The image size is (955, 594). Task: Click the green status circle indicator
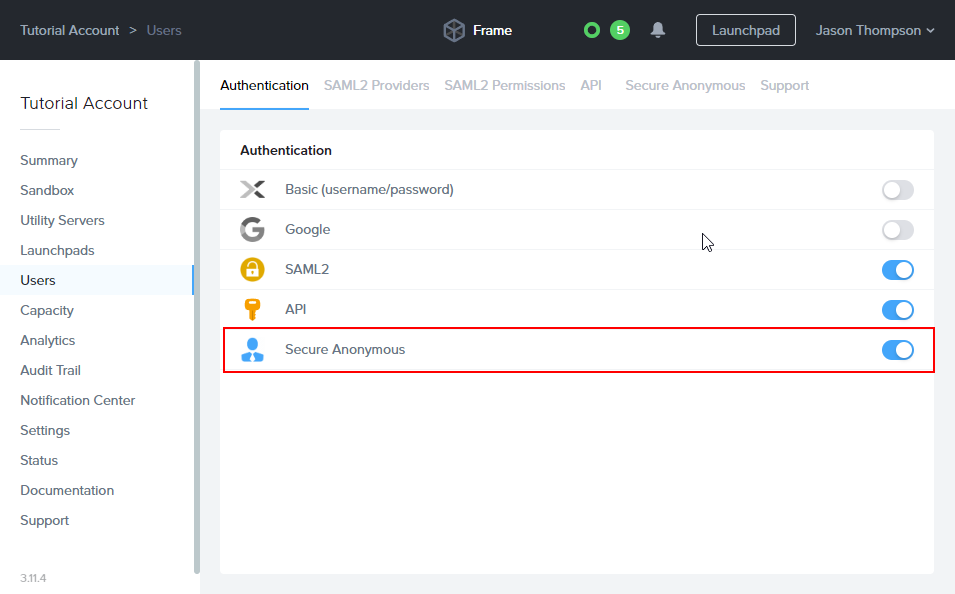pos(592,30)
